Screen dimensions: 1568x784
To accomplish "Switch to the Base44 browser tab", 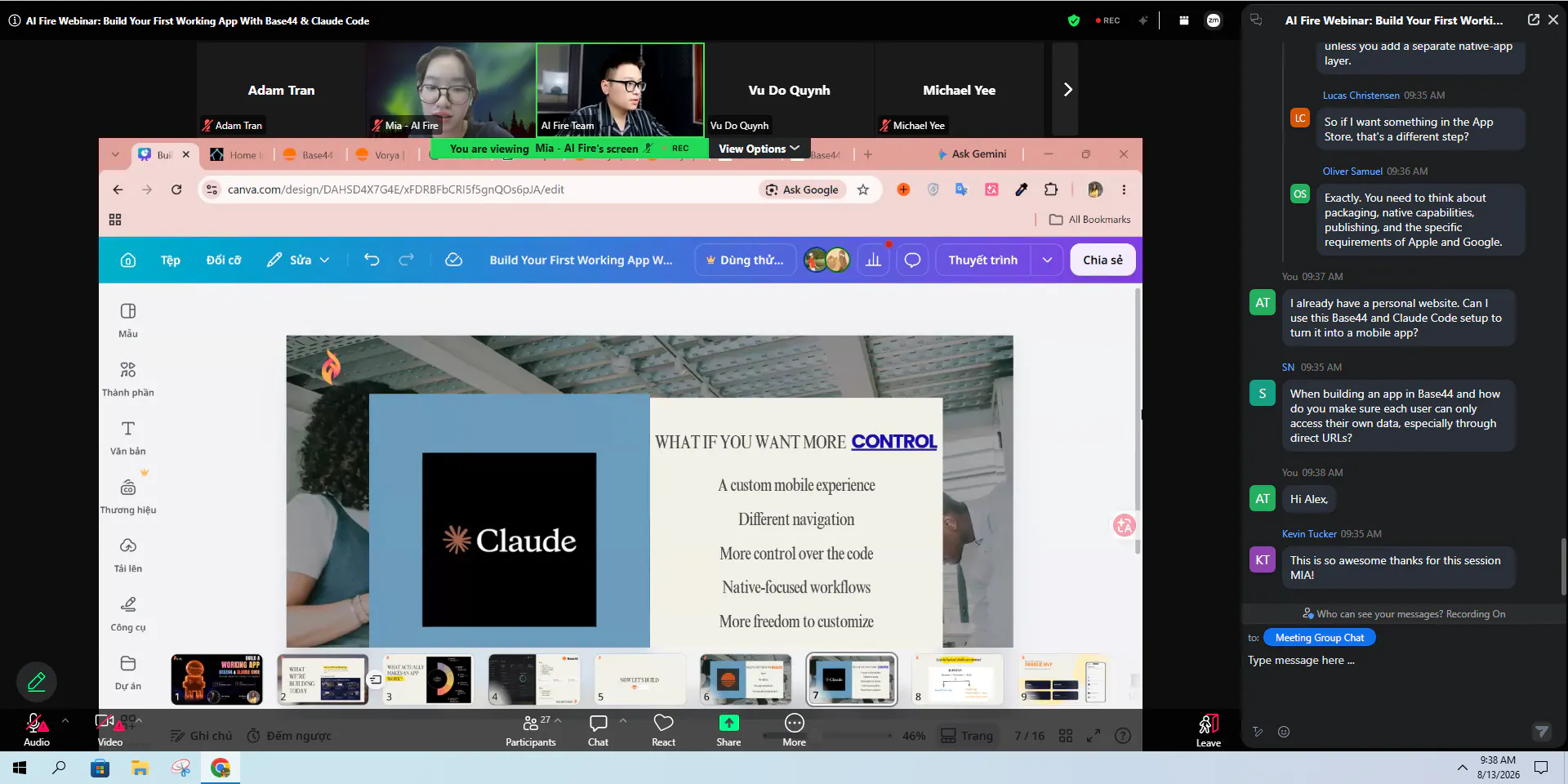I will (x=309, y=154).
